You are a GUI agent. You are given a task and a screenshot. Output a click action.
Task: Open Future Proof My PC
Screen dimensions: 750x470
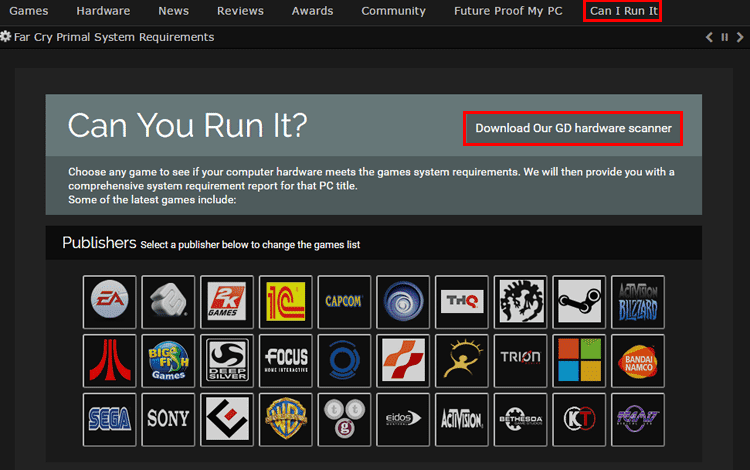508,11
